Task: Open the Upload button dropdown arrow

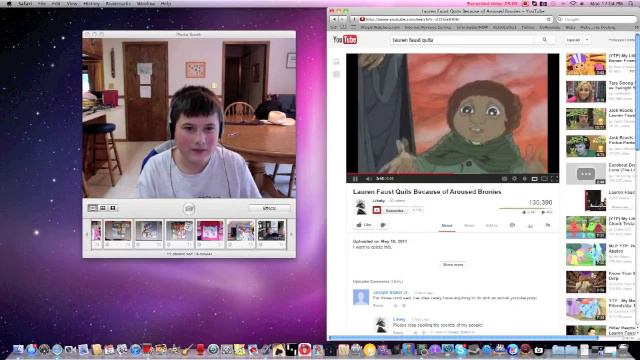Action: pos(587,40)
